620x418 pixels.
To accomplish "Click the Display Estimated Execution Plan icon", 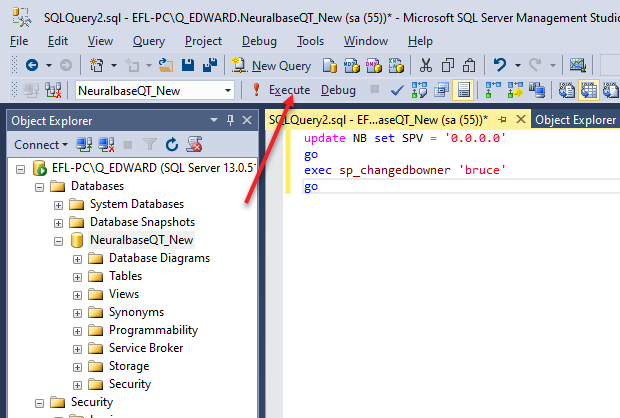I will [x=419, y=90].
